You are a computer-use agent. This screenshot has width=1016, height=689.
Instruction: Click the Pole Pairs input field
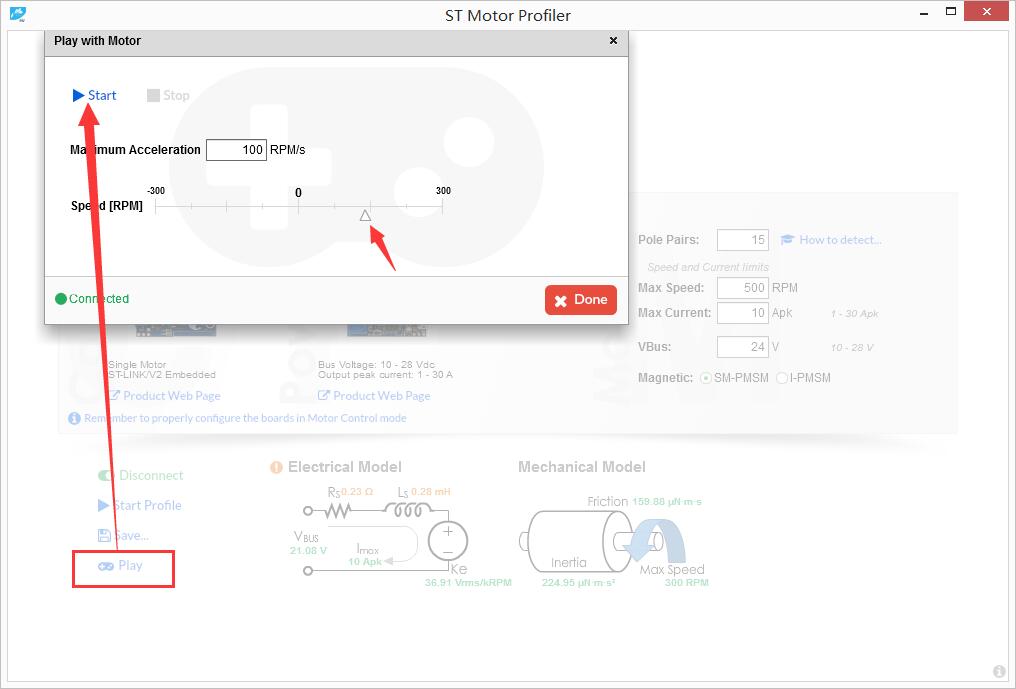coord(743,240)
